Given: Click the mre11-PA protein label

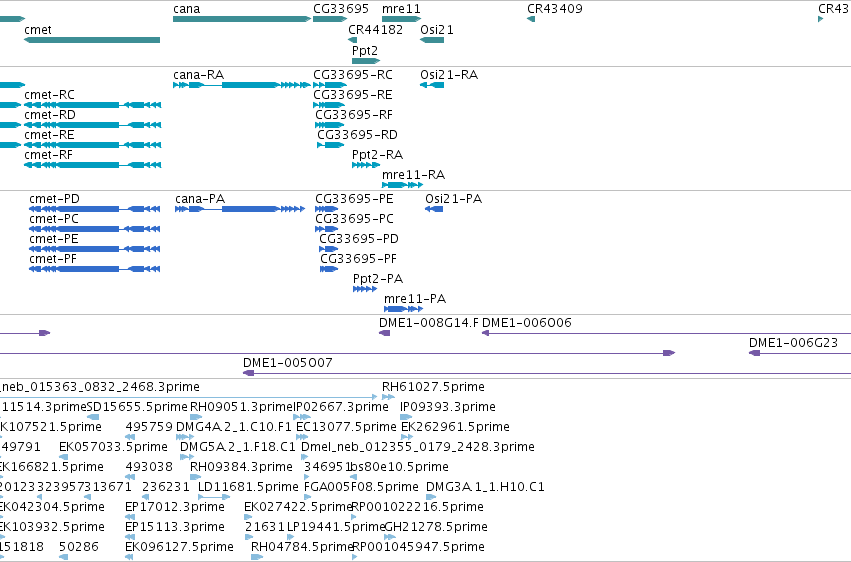Looking at the screenshot, I should (x=415, y=299).
